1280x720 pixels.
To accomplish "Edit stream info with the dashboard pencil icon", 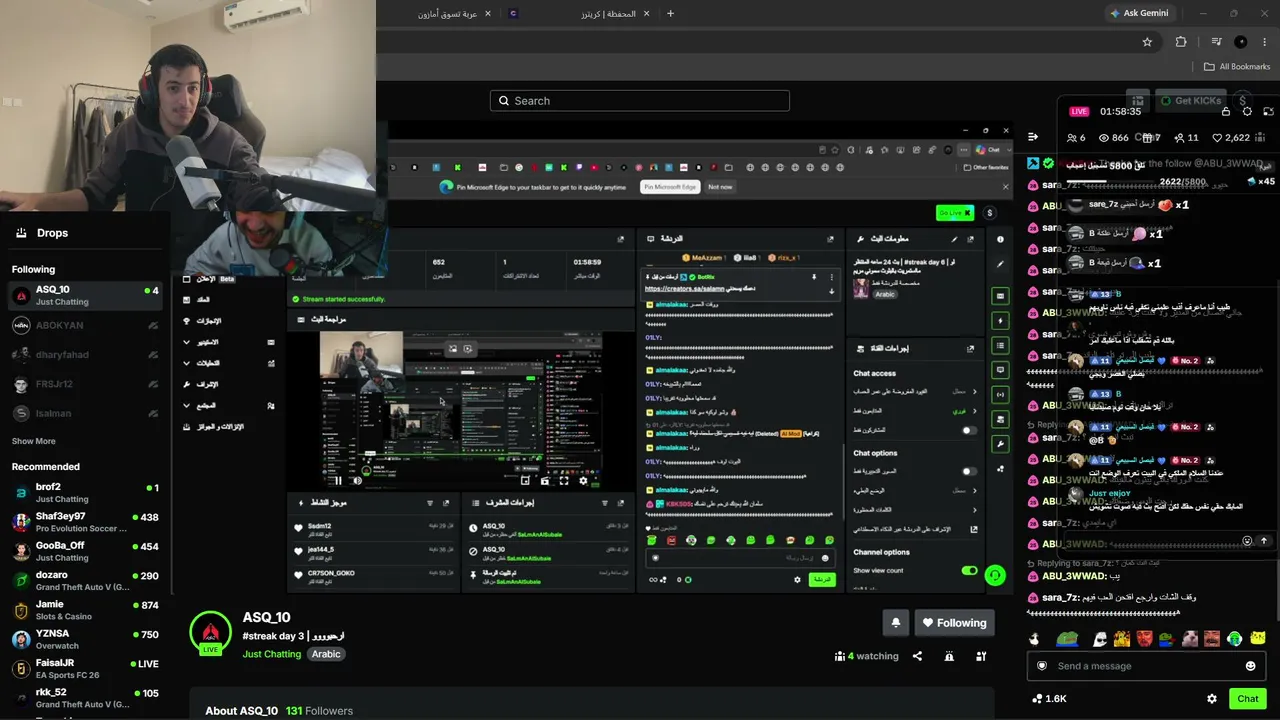I will (x=954, y=239).
